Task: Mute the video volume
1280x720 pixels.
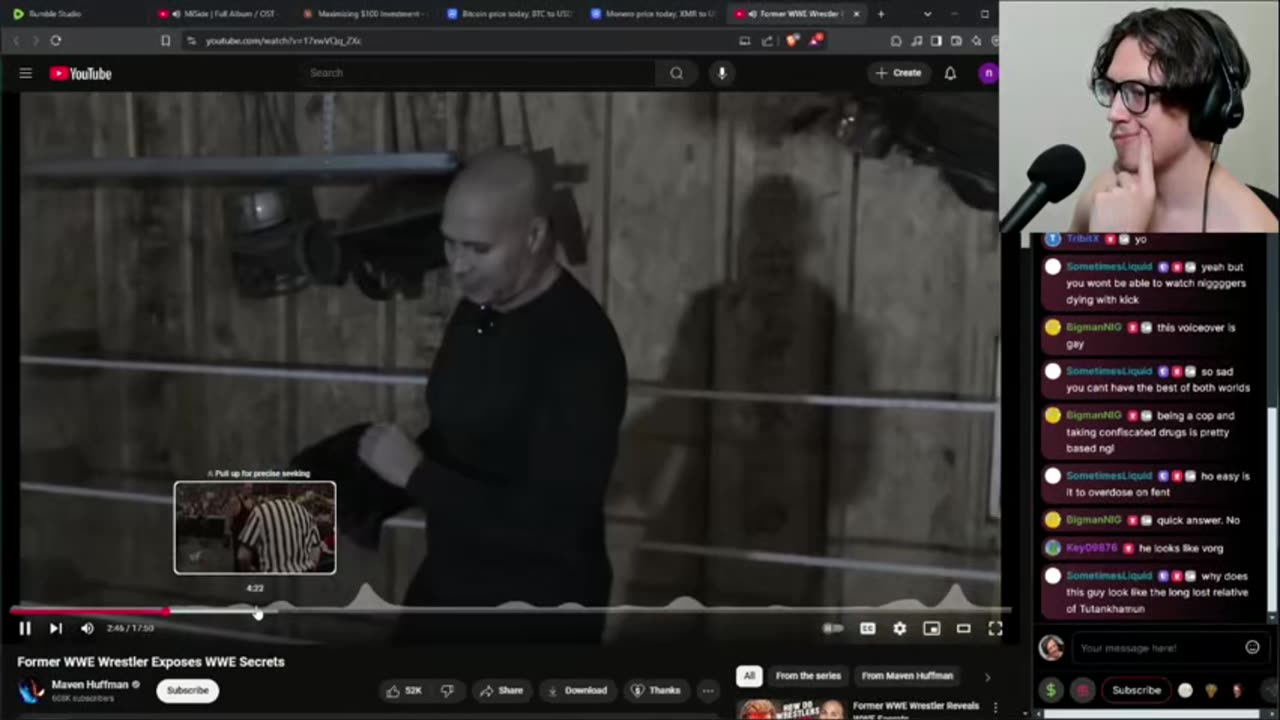Action: (x=87, y=628)
